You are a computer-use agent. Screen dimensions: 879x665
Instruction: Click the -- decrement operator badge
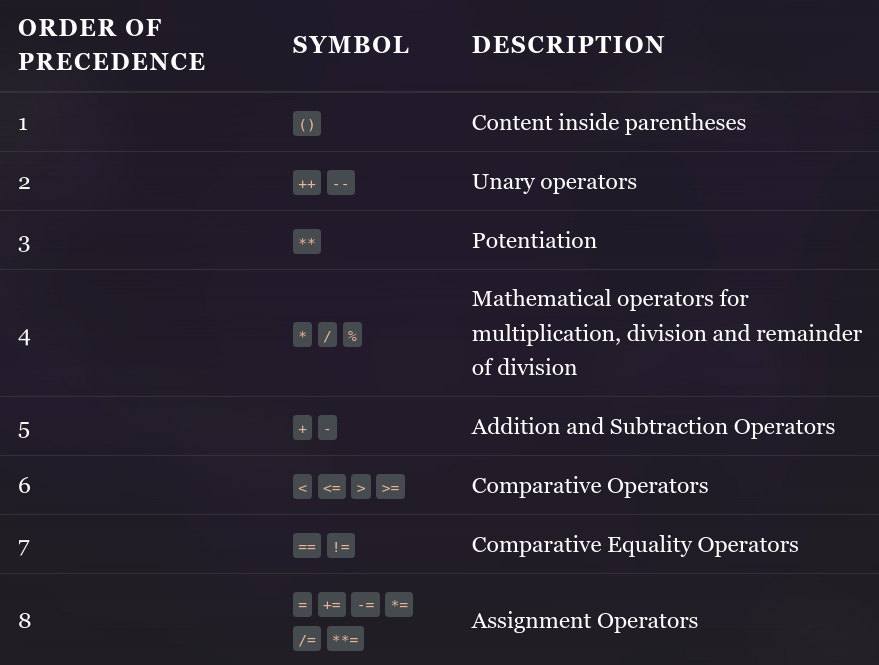pyautogui.click(x=341, y=183)
